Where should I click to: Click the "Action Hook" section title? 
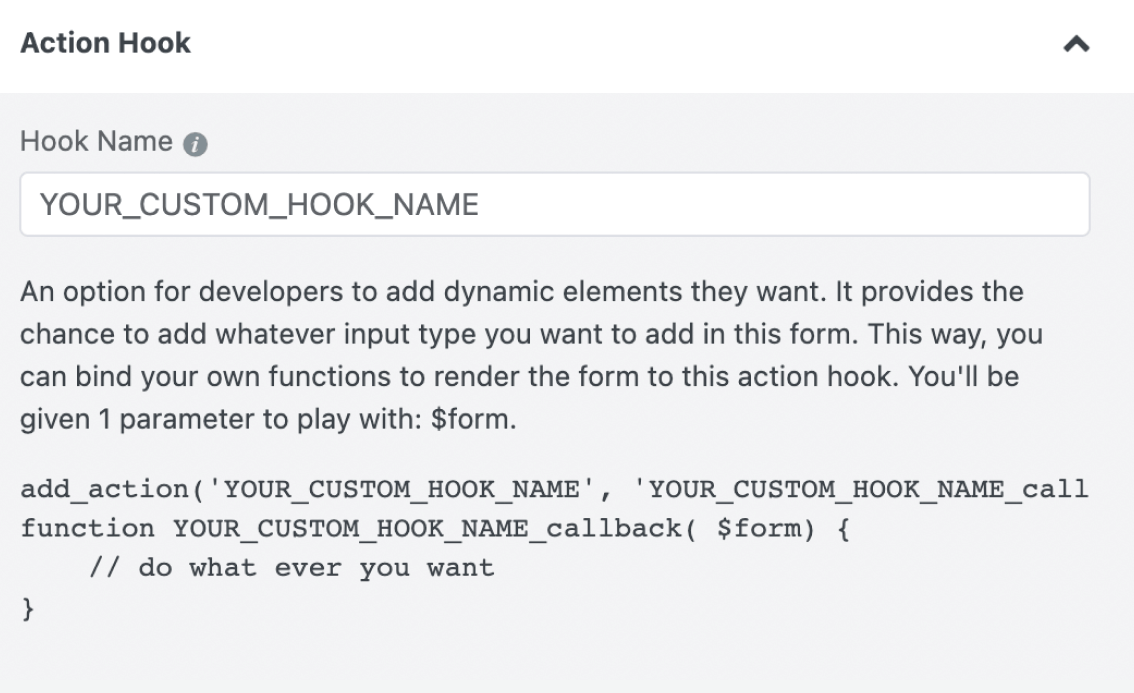[x=105, y=43]
